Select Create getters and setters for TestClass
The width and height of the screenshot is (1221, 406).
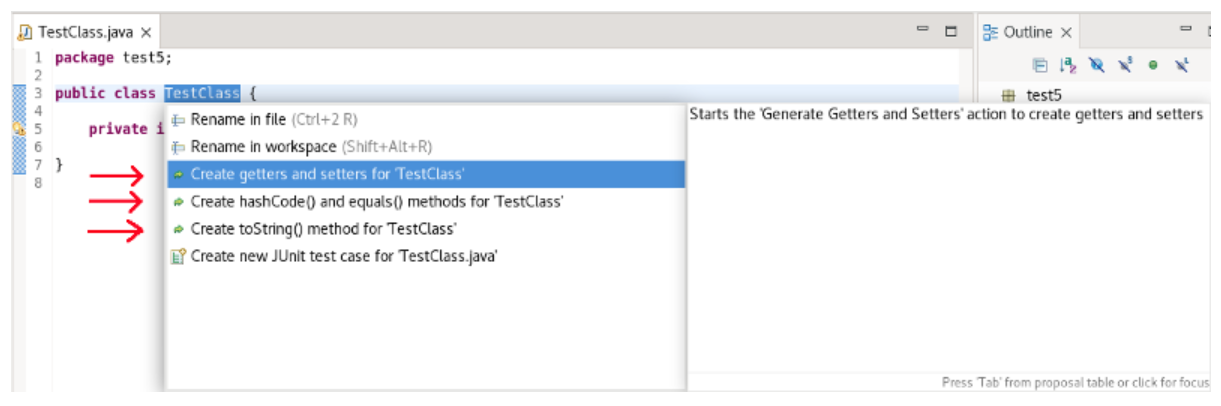pos(327,174)
